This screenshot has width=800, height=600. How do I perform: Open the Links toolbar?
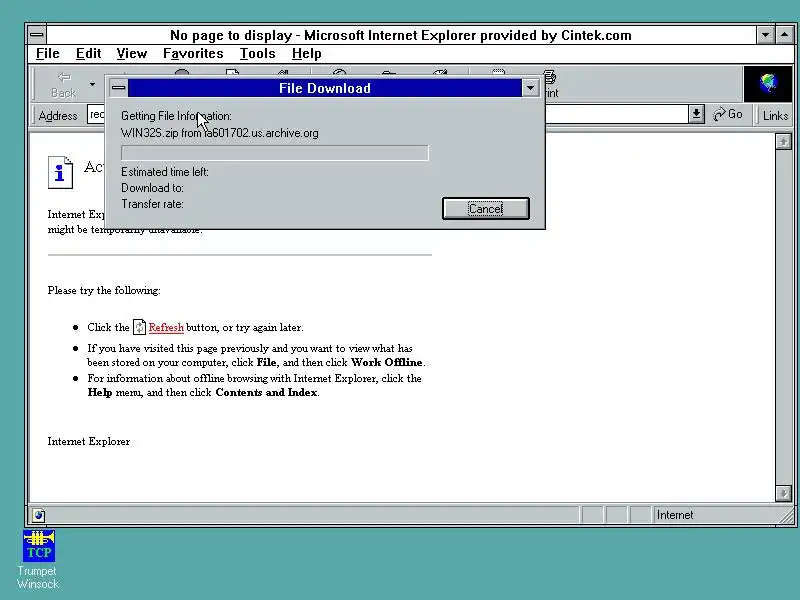click(x=775, y=116)
